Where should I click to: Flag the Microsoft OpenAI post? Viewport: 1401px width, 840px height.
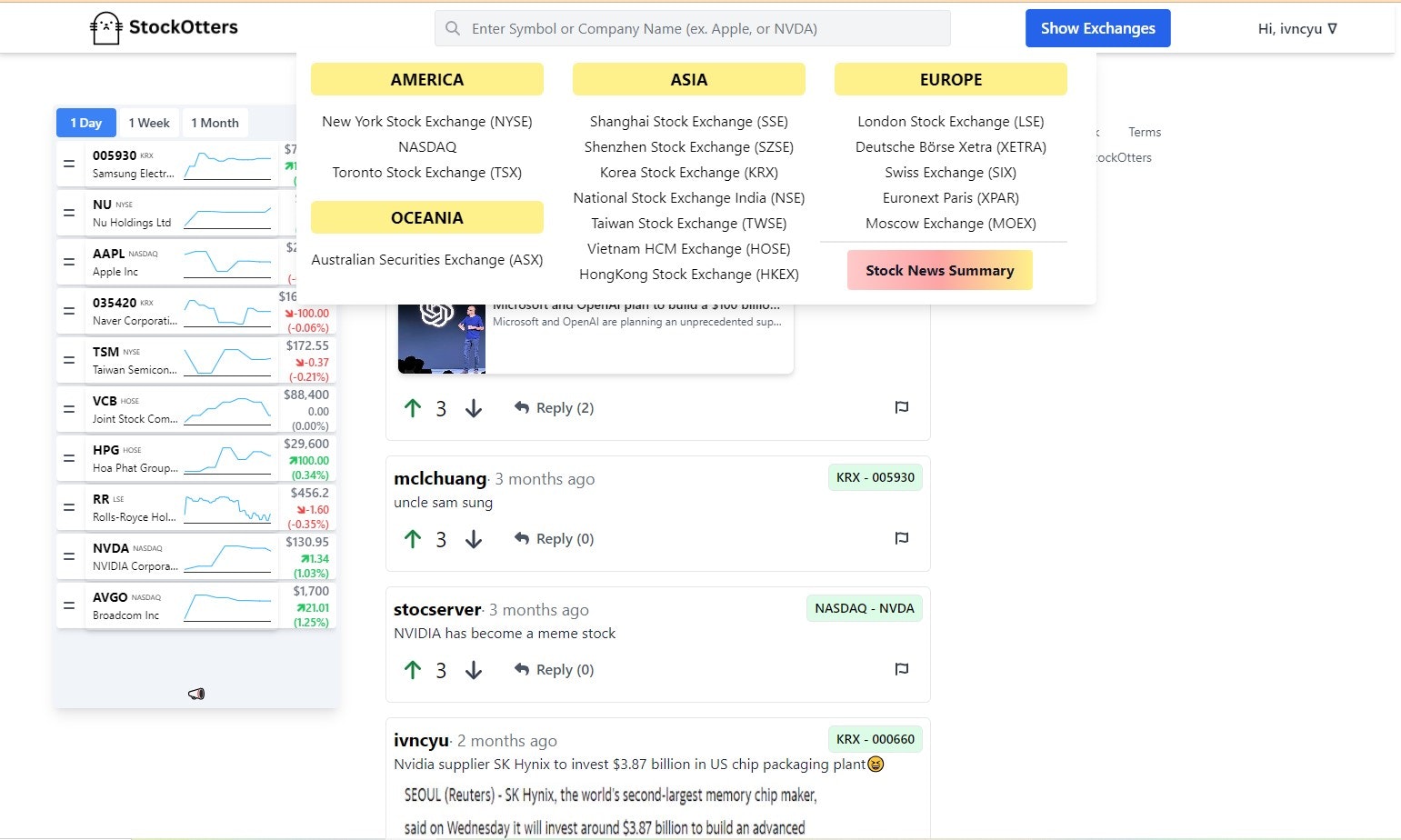pyautogui.click(x=902, y=407)
